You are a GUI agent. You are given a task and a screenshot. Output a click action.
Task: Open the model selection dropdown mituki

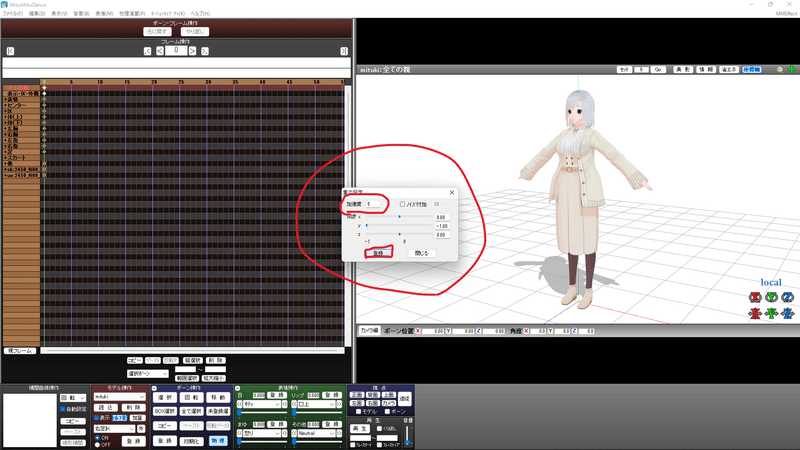119,396
